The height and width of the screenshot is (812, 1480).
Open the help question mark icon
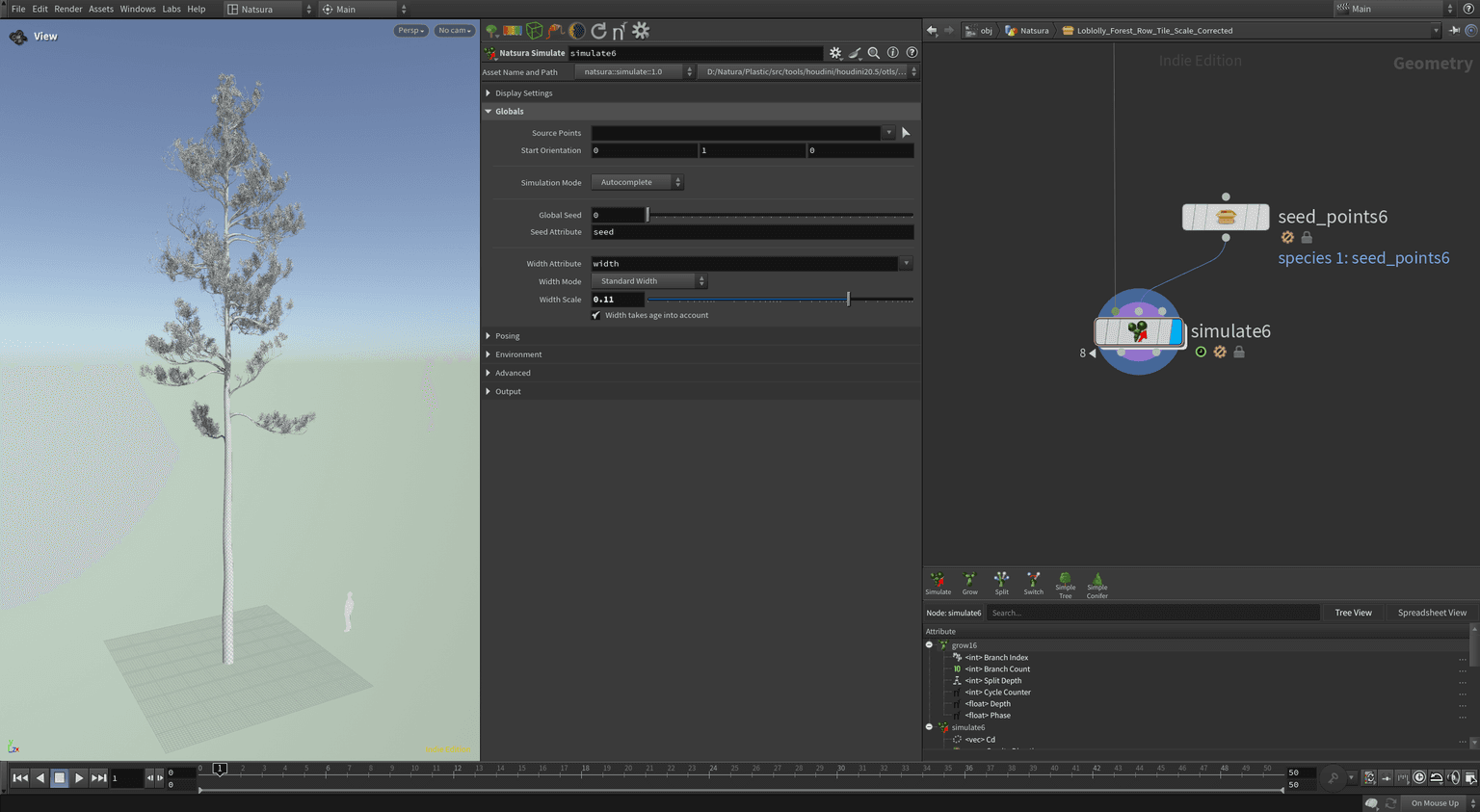[x=912, y=53]
